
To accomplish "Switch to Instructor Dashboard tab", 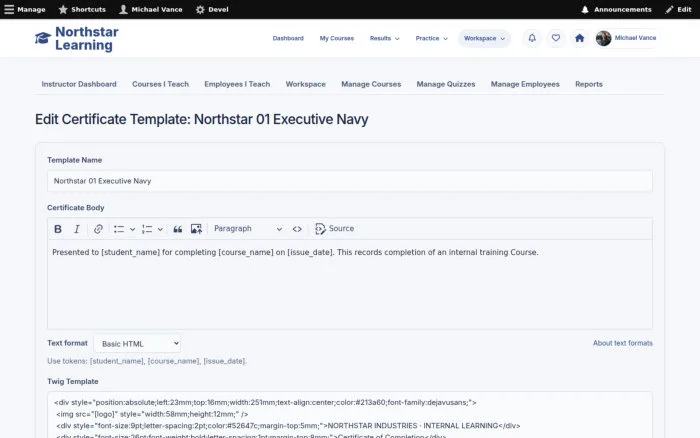I will 79,84.
